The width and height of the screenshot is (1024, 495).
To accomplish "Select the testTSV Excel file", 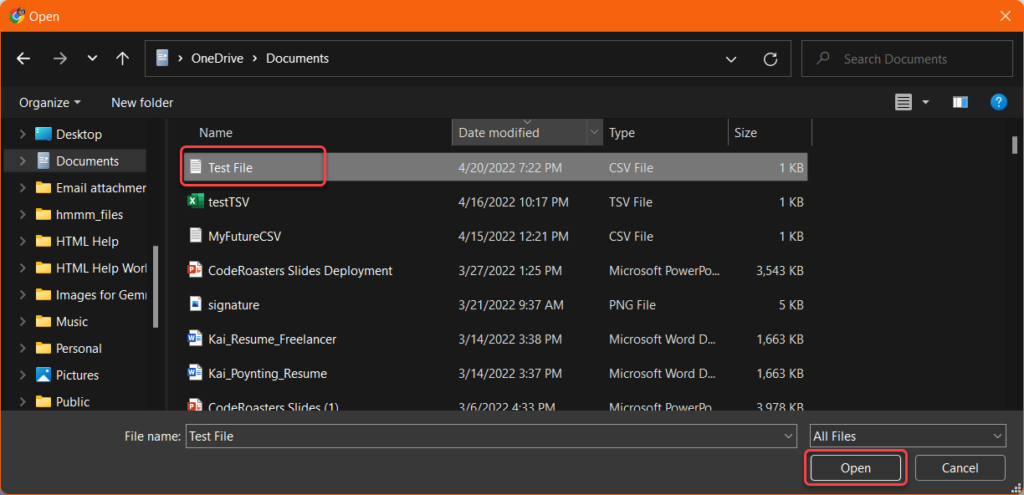I will coord(229,202).
